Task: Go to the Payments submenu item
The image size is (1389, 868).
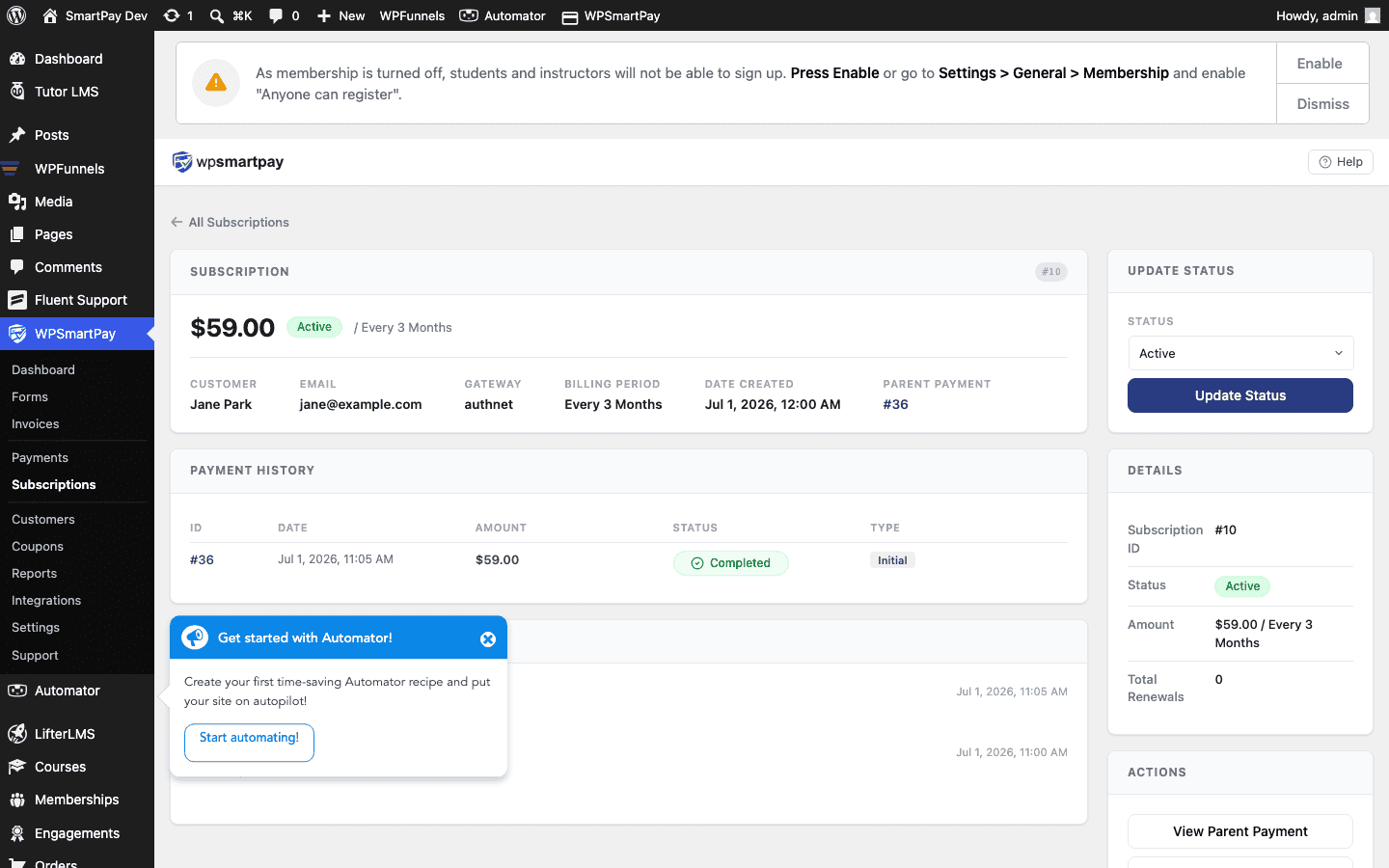Action: pyautogui.click(x=41, y=457)
